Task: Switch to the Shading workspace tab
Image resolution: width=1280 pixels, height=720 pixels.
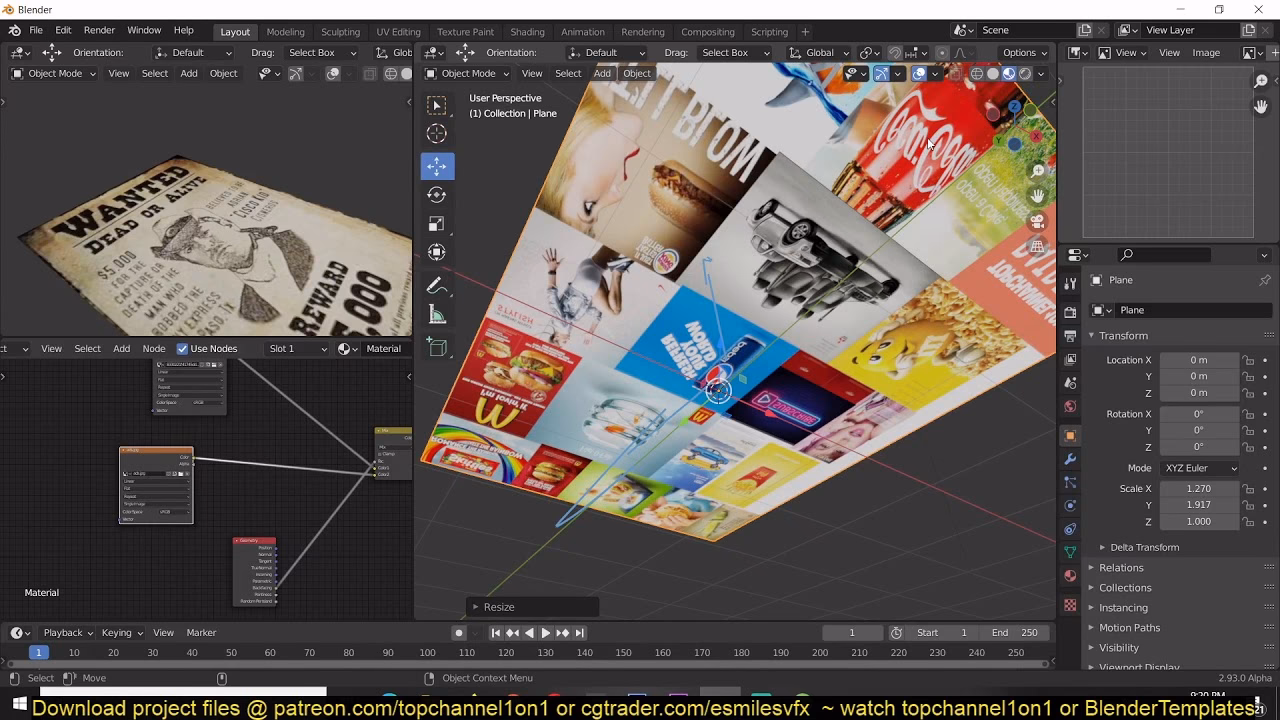Action: (x=527, y=32)
